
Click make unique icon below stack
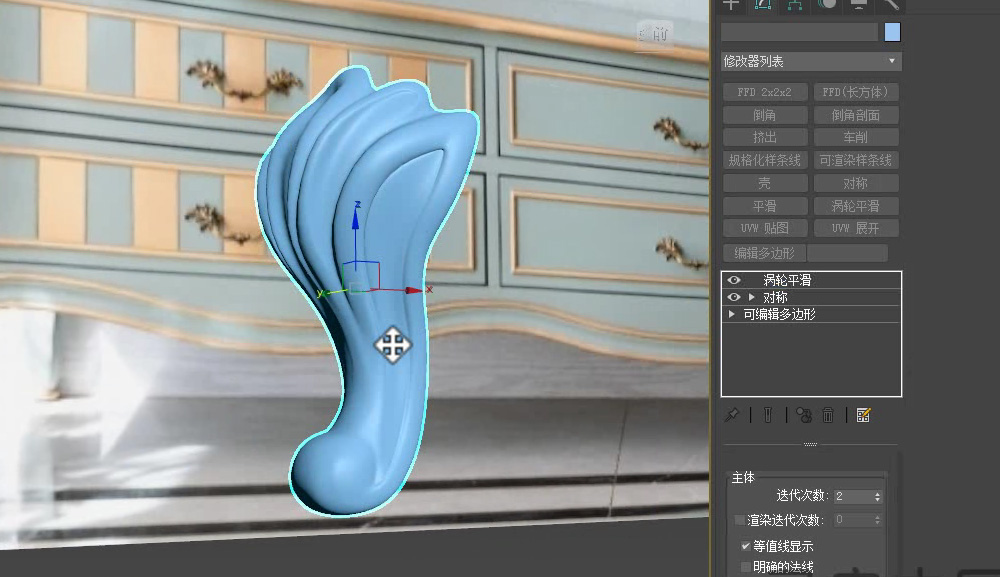coord(804,415)
